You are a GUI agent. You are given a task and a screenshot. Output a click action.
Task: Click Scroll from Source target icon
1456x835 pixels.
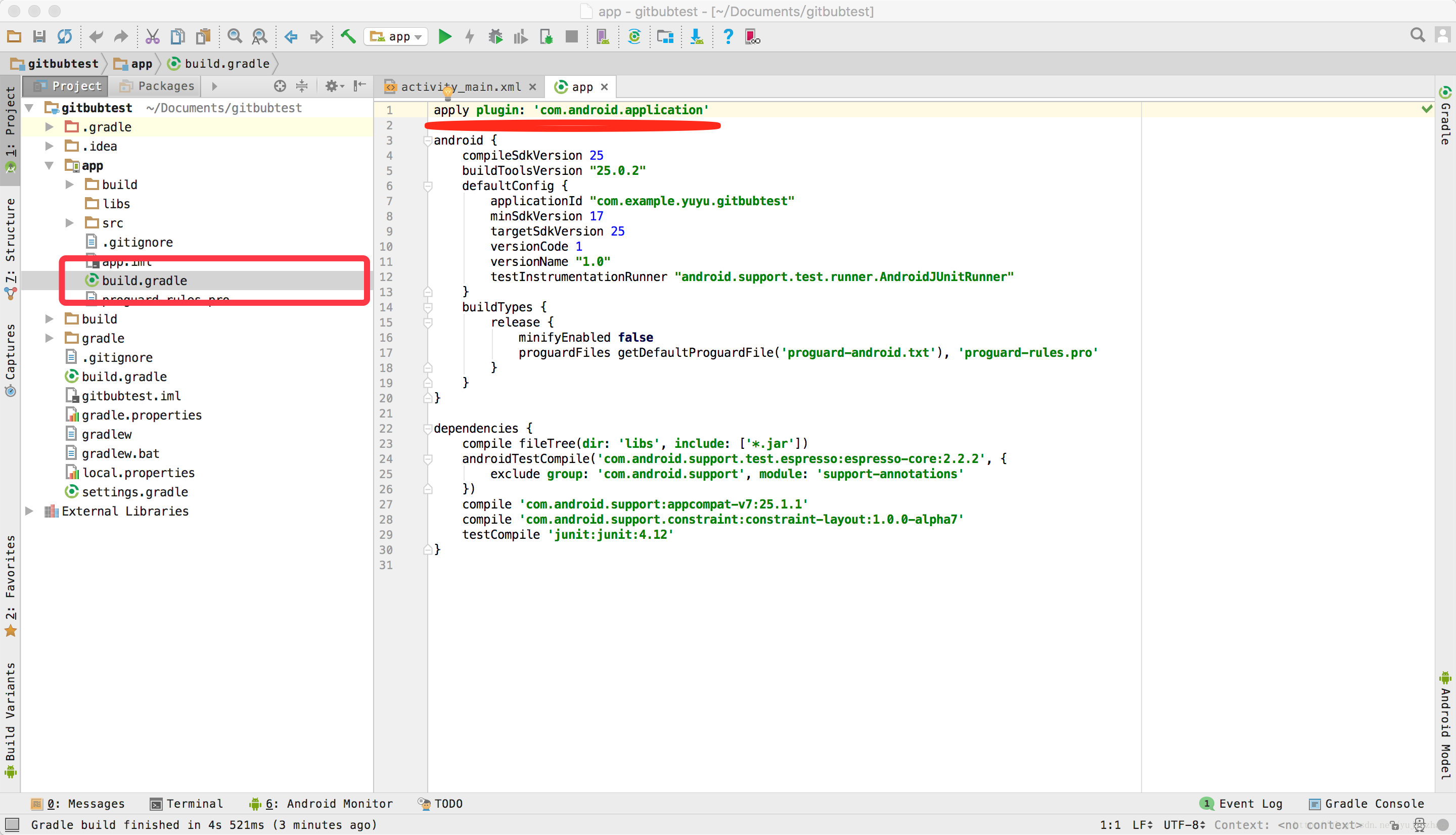coord(280,86)
